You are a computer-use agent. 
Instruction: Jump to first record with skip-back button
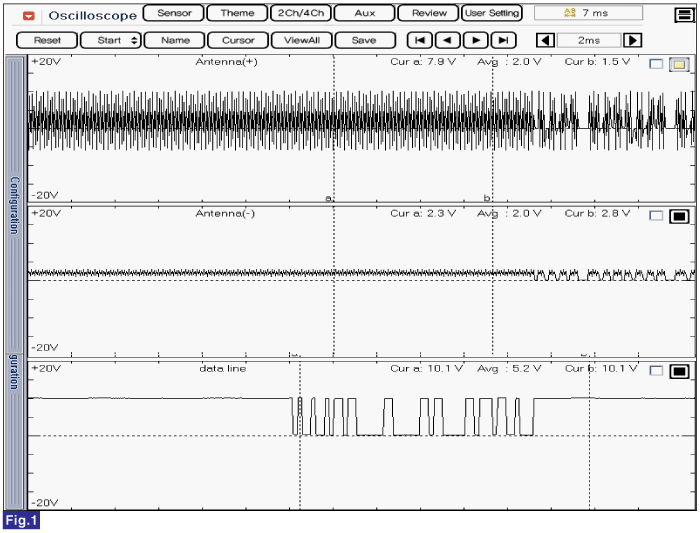pos(420,40)
